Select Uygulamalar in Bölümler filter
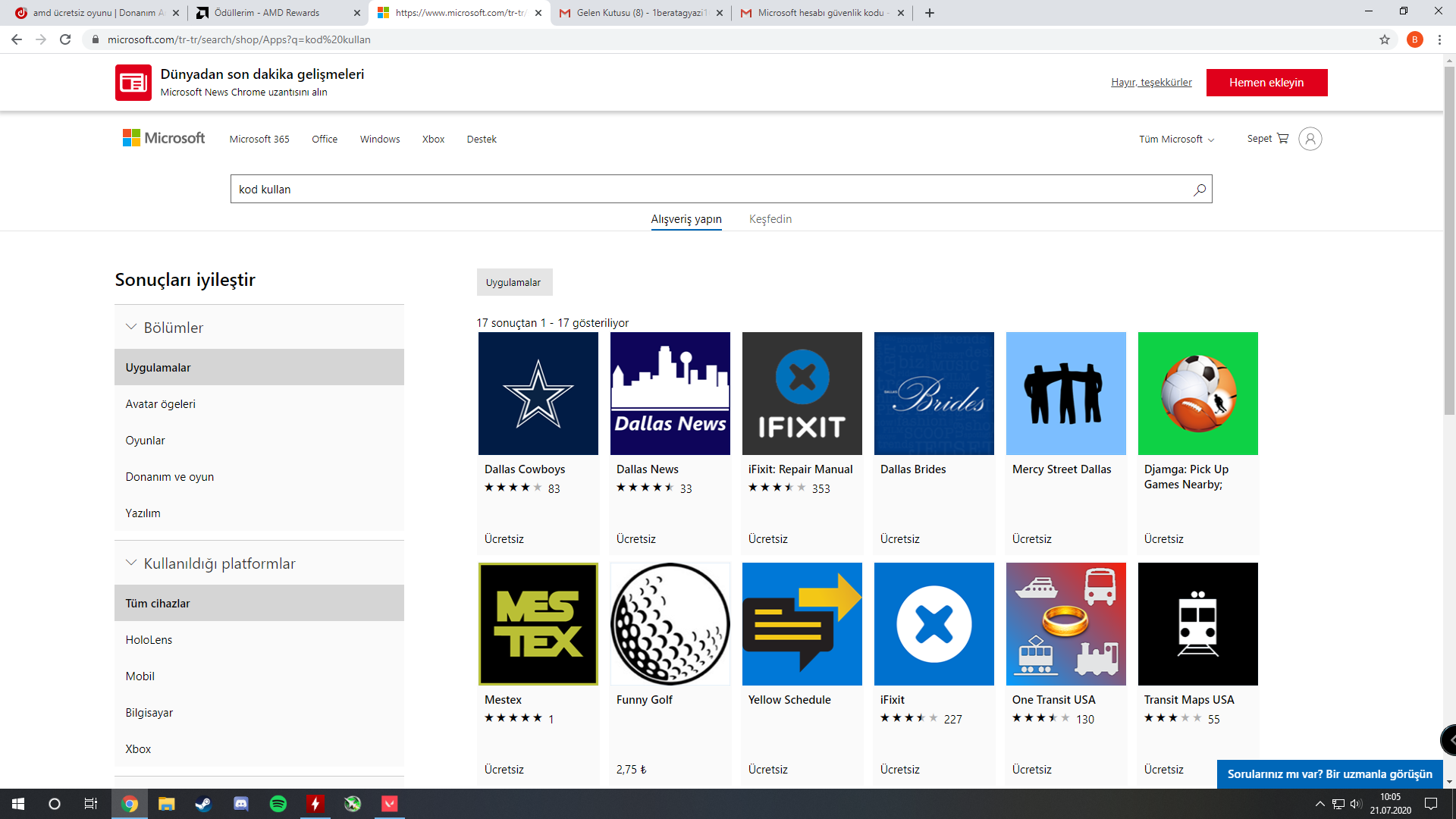The width and height of the screenshot is (1456, 819). pyautogui.click(x=259, y=367)
